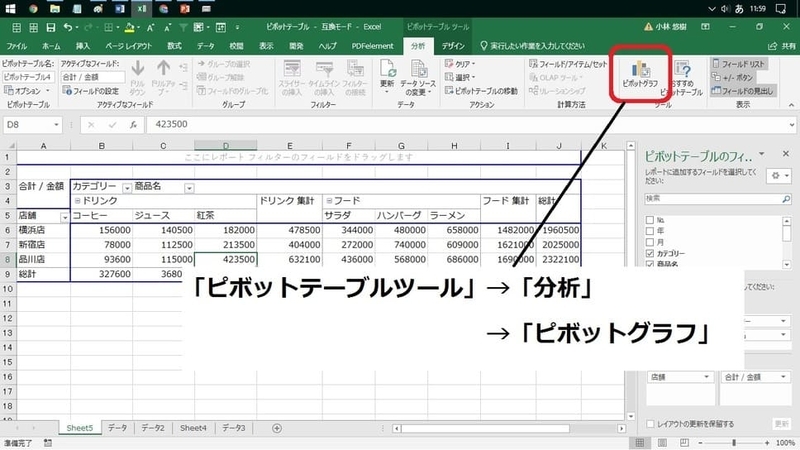This screenshot has height=450, width=800.
Task: Open the 商品名 filter dropdown
Action: tap(189, 188)
